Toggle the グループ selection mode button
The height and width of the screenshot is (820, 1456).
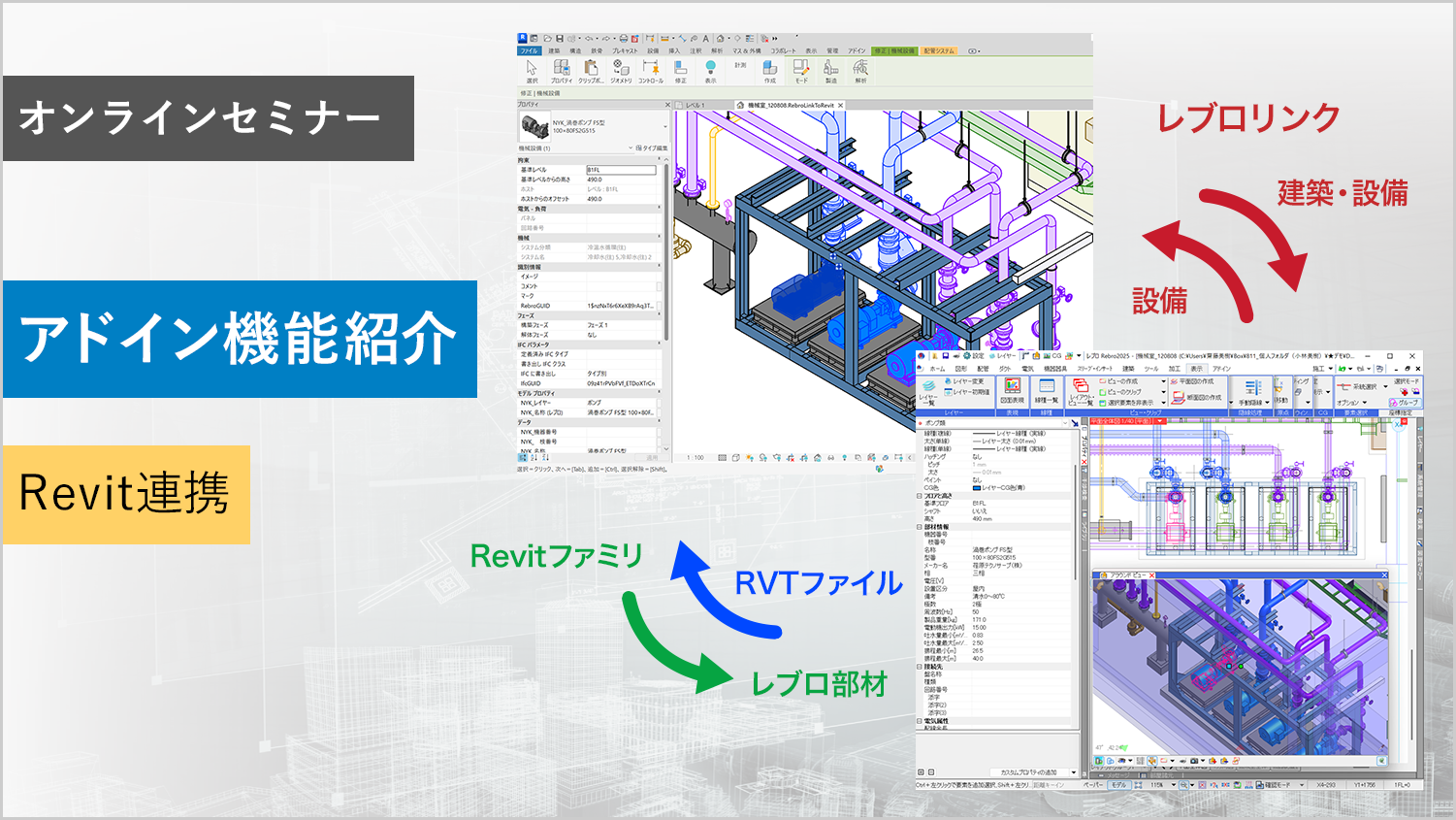click(x=1405, y=402)
